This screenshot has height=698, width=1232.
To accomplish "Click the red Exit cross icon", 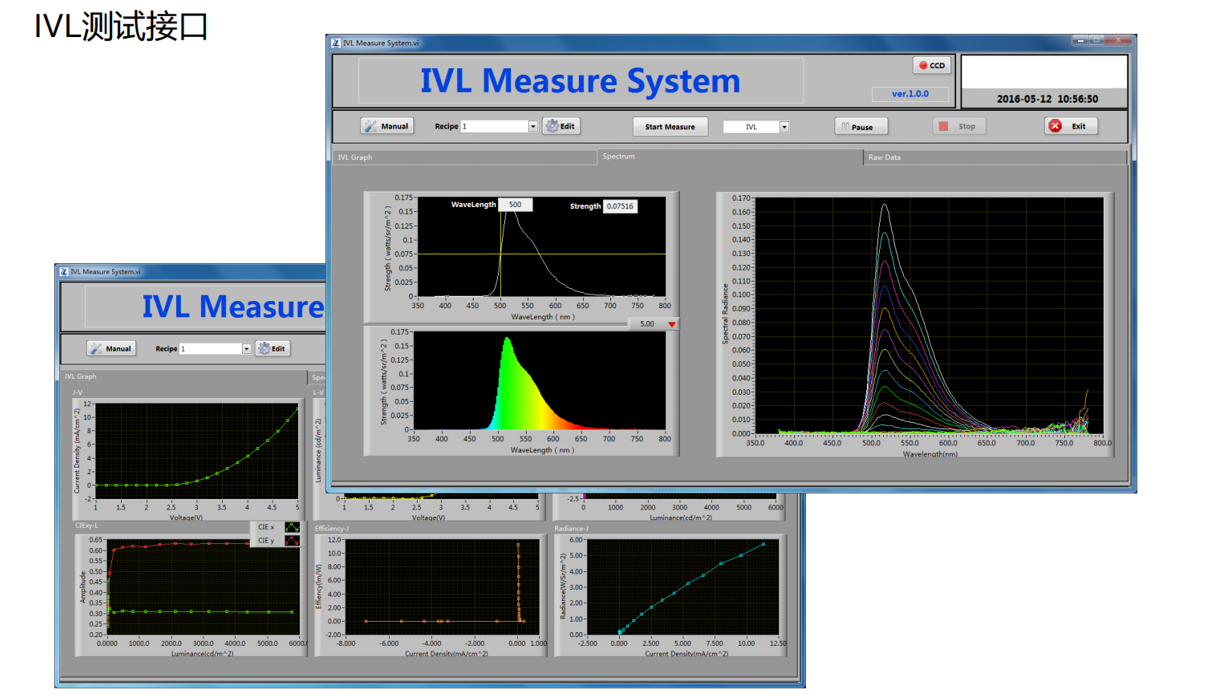I will 1055,126.
